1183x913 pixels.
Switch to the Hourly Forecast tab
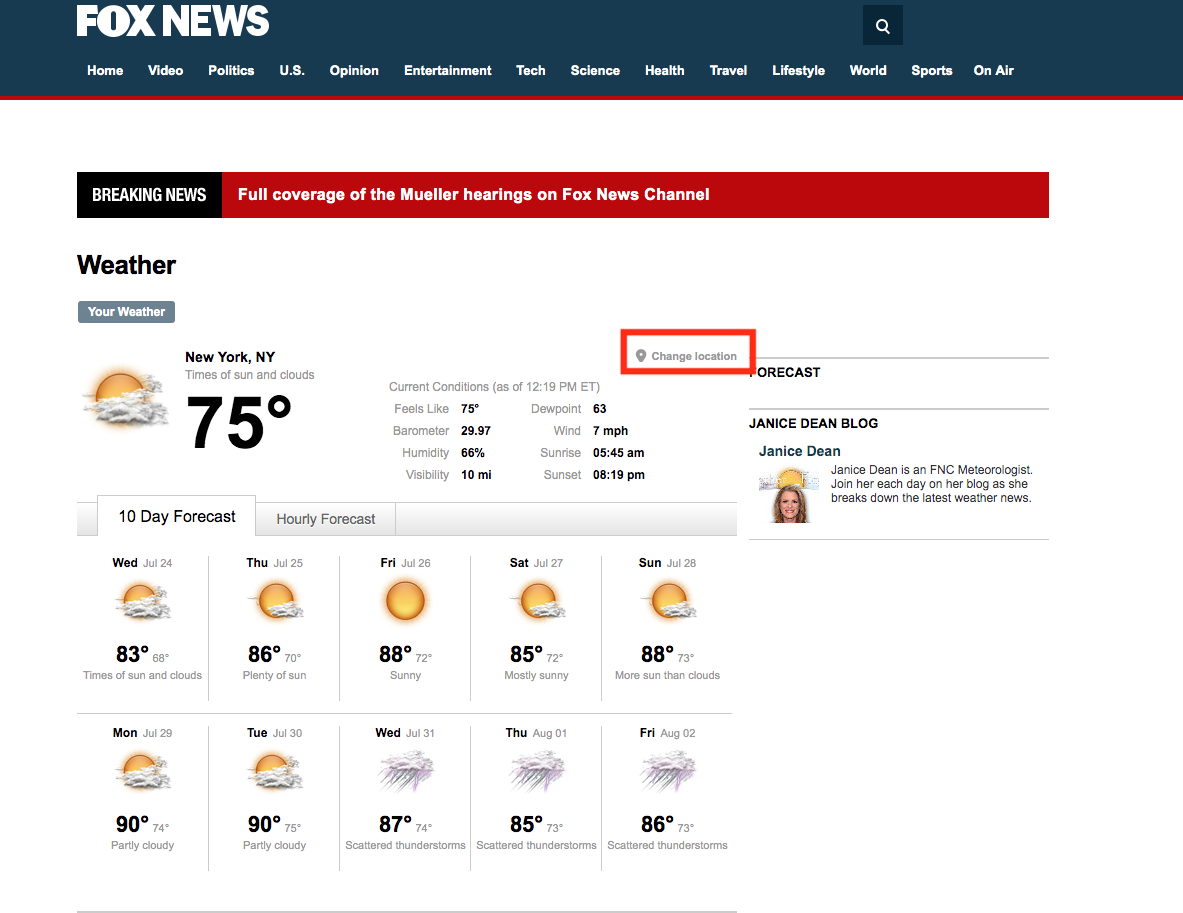point(325,519)
